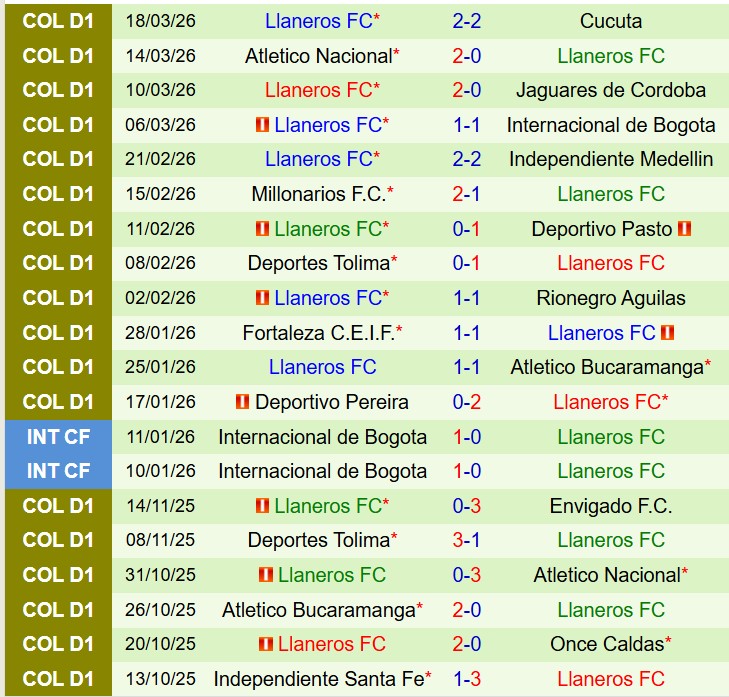The image size is (729, 697).
Task: Open the Cucuta team link
Action: click(610, 21)
